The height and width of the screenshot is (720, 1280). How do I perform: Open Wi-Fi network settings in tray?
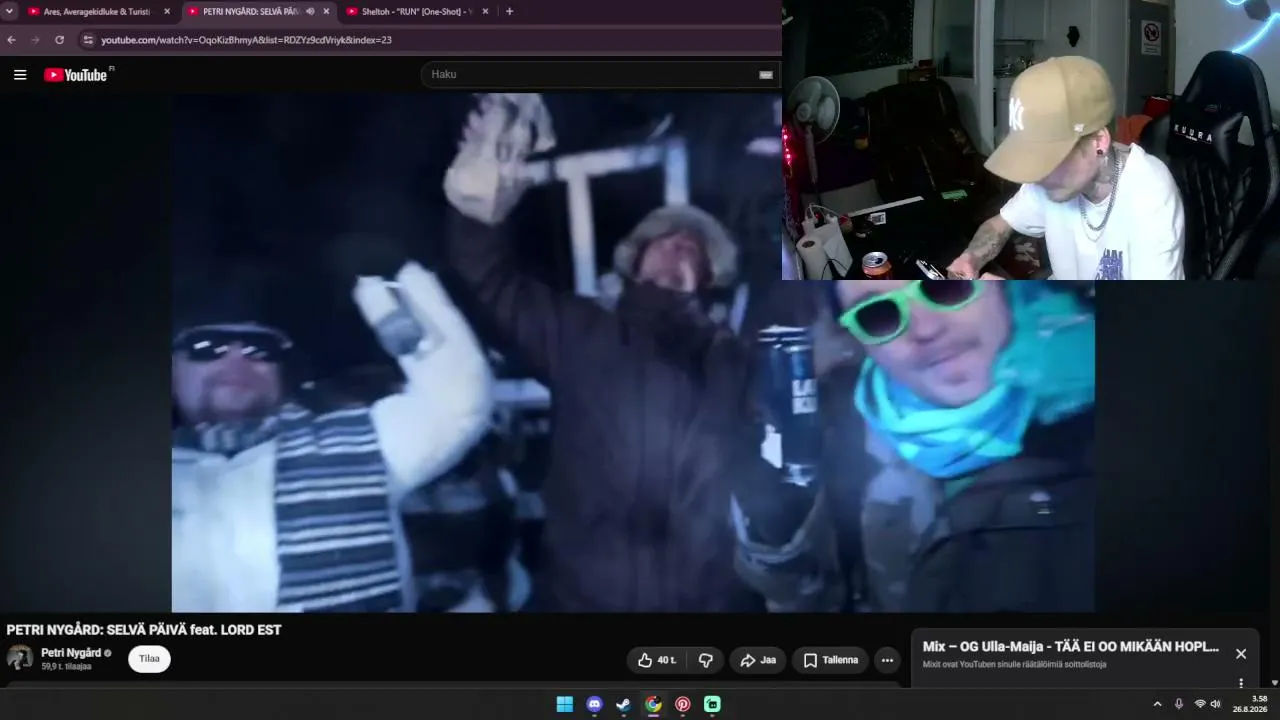pos(1200,704)
